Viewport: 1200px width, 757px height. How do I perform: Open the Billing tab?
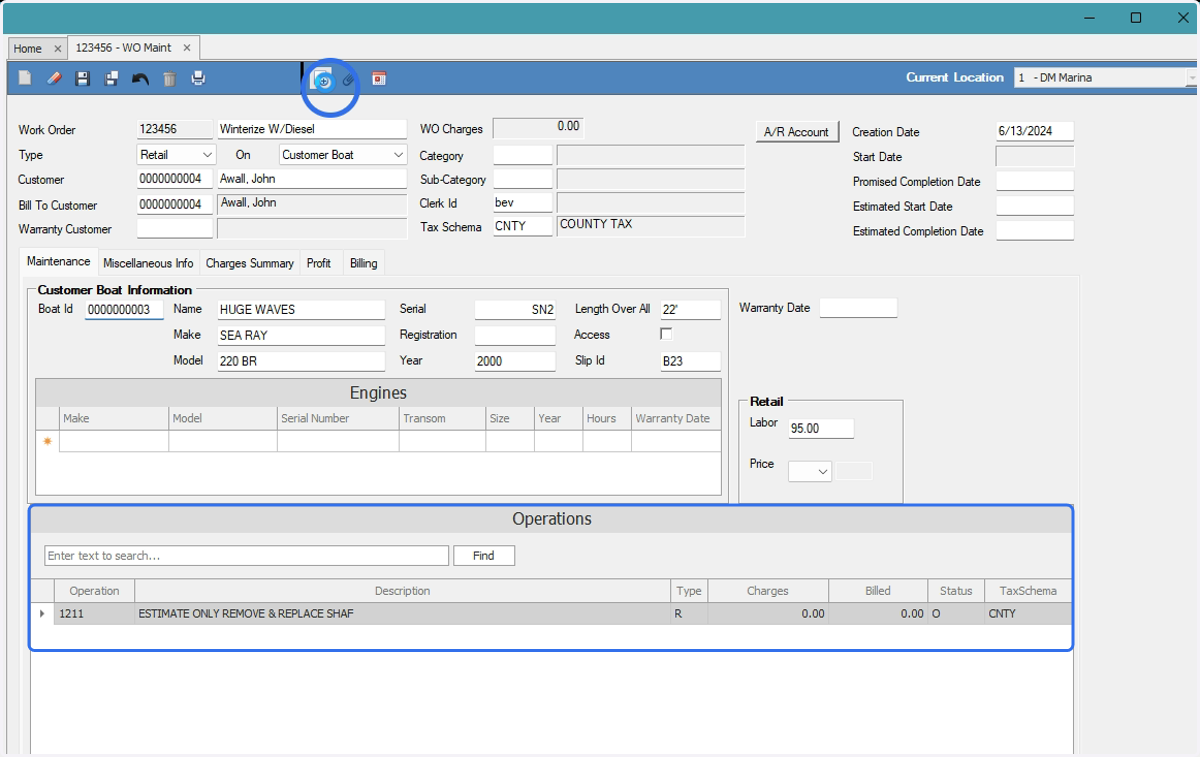(364, 263)
